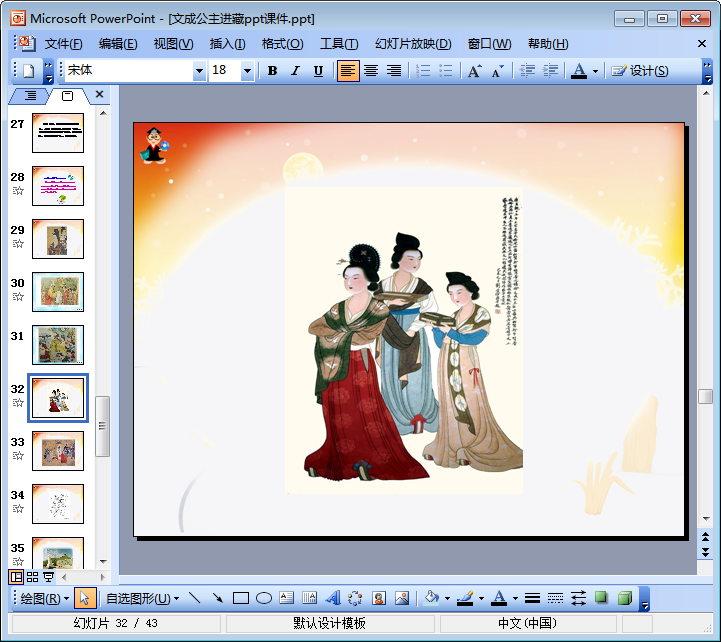Select slide 31 thumbnail
721x642 pixels.
point(58,345)
